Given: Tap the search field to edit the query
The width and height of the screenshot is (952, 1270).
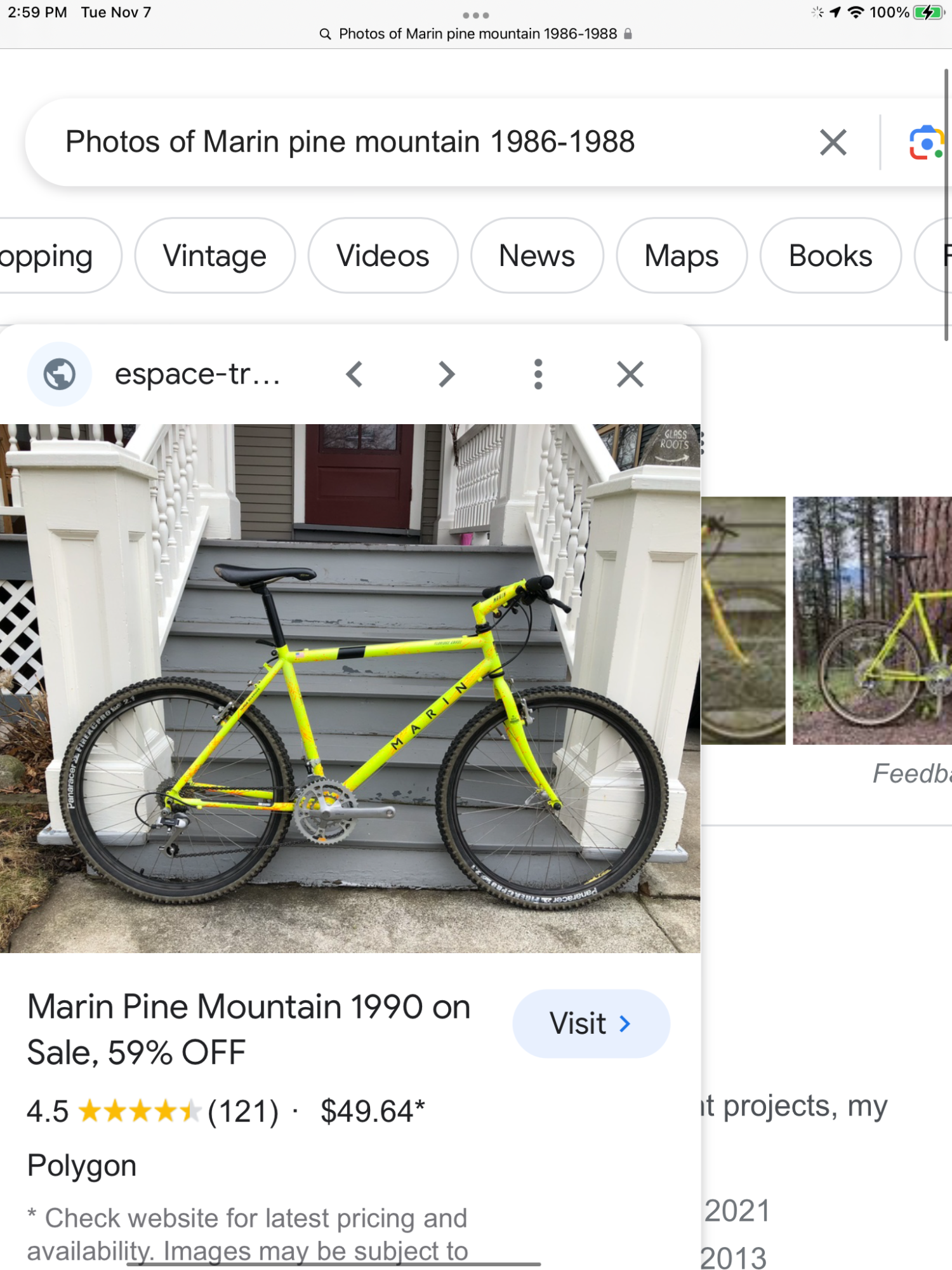Looking at the screenshot, I should coord(349,141).
